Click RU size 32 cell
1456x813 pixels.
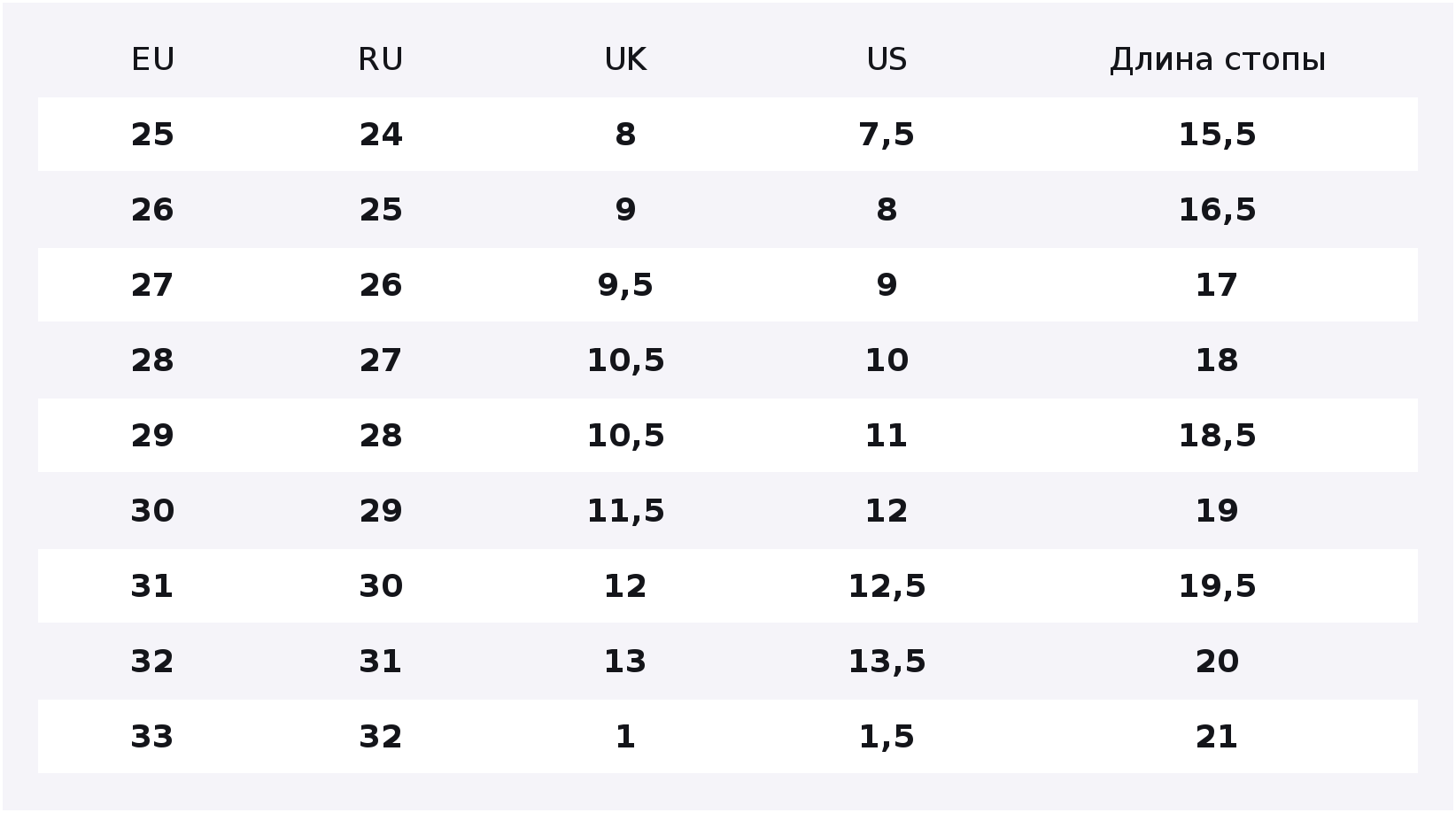click(381, 737)
